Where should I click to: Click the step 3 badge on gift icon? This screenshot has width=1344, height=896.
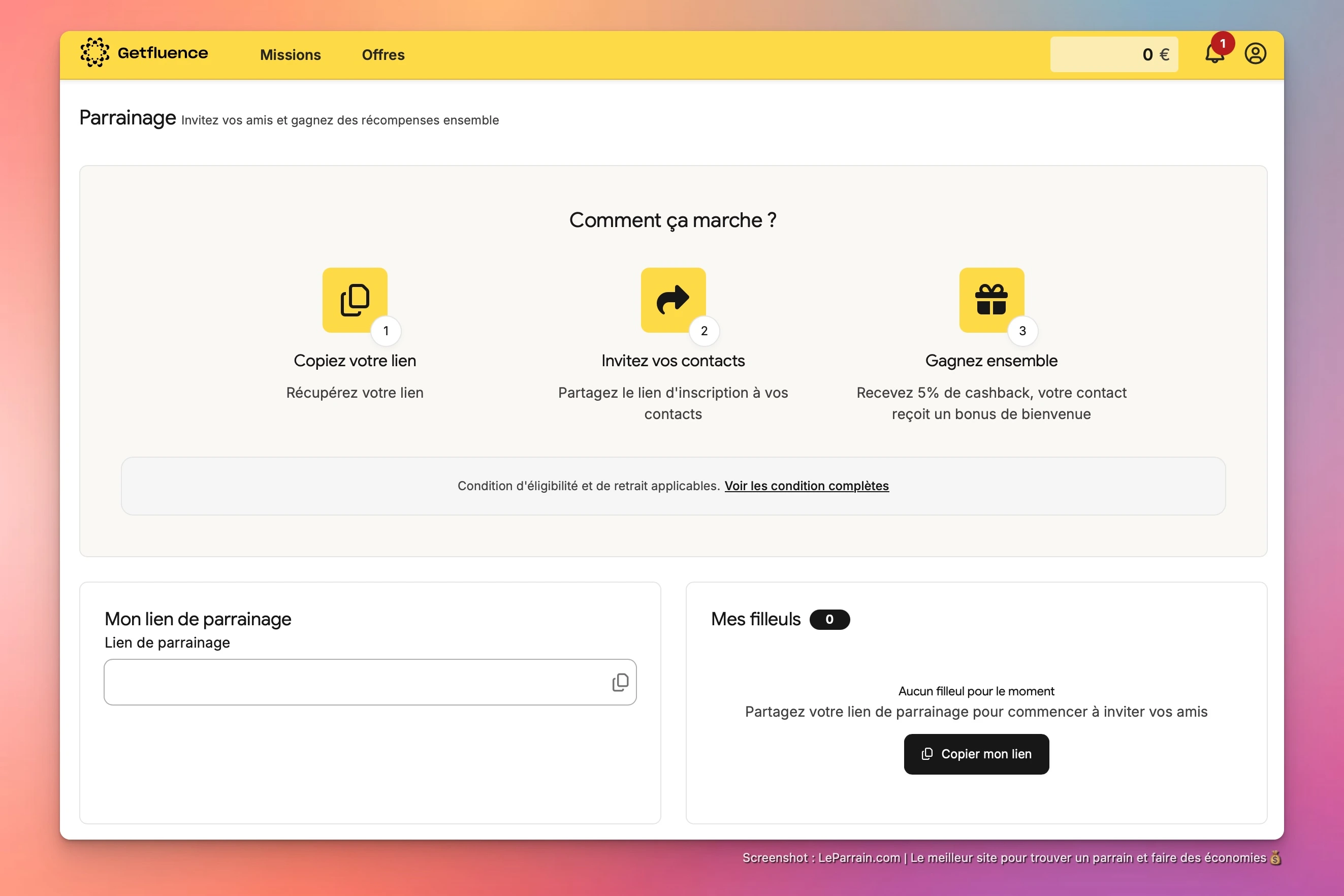tap(1022, 331)
